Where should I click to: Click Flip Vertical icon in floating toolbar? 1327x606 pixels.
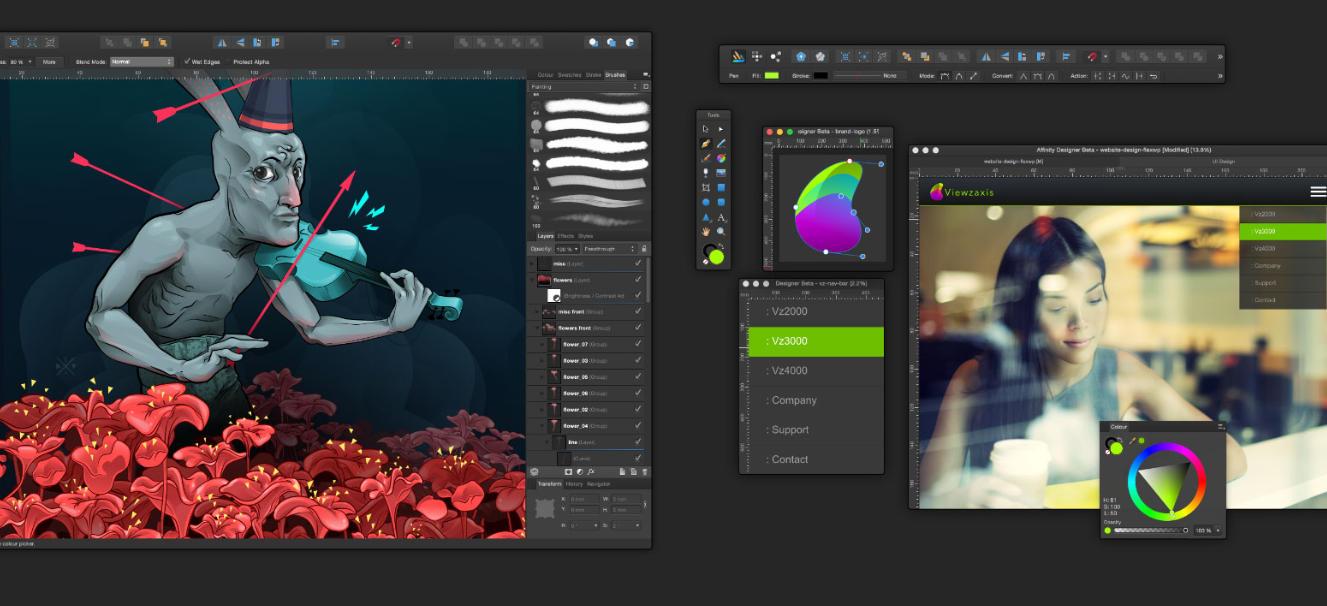tap(1004, 56)
